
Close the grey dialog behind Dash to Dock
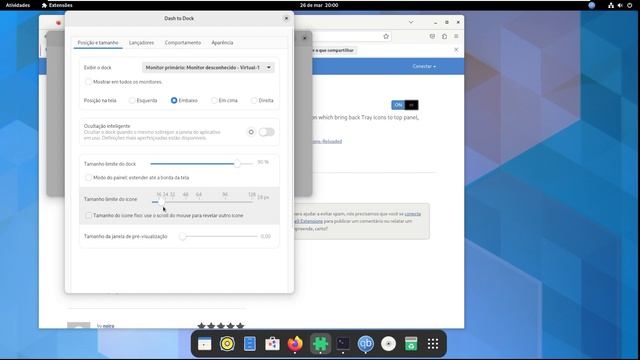(304, 38)
